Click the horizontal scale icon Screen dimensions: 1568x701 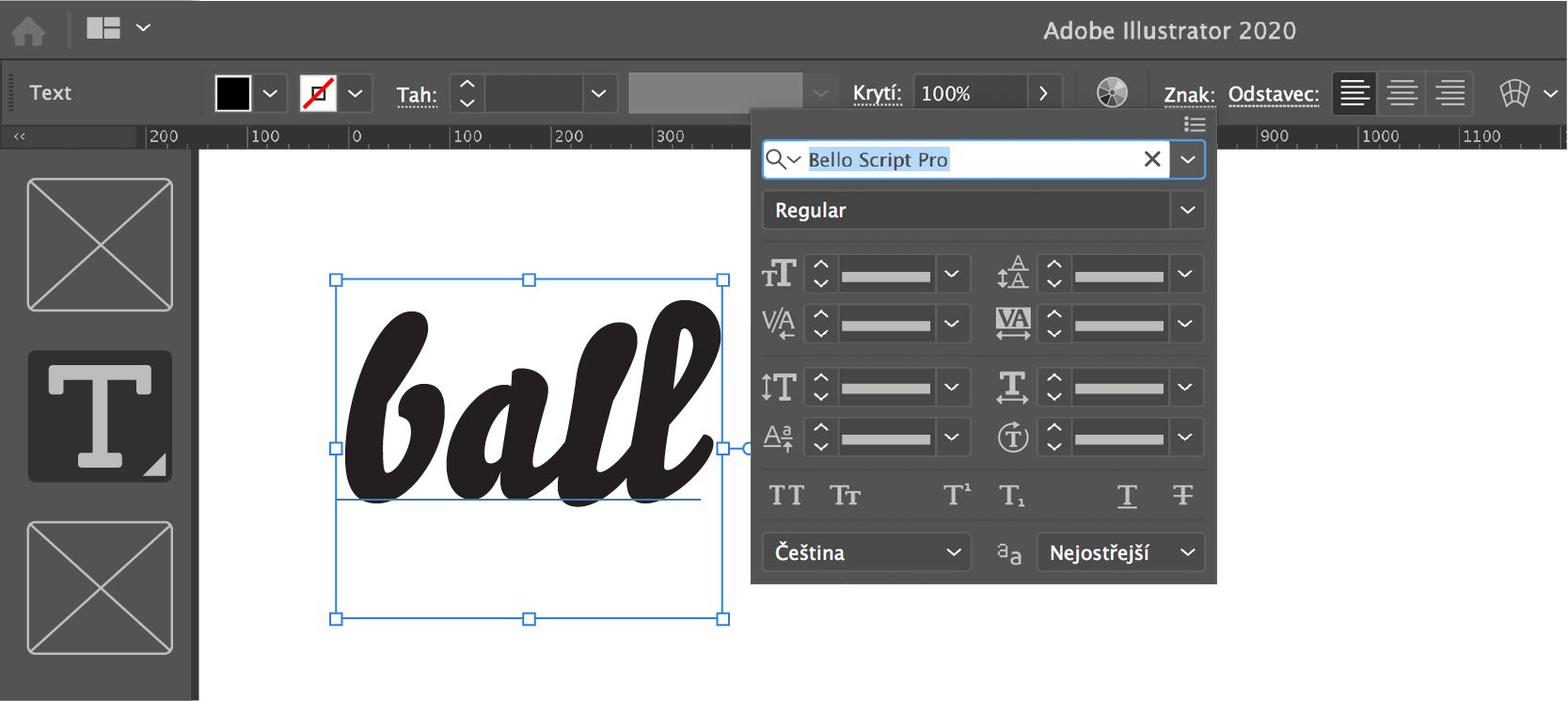pyautogui.click(x=1013, y=387)
